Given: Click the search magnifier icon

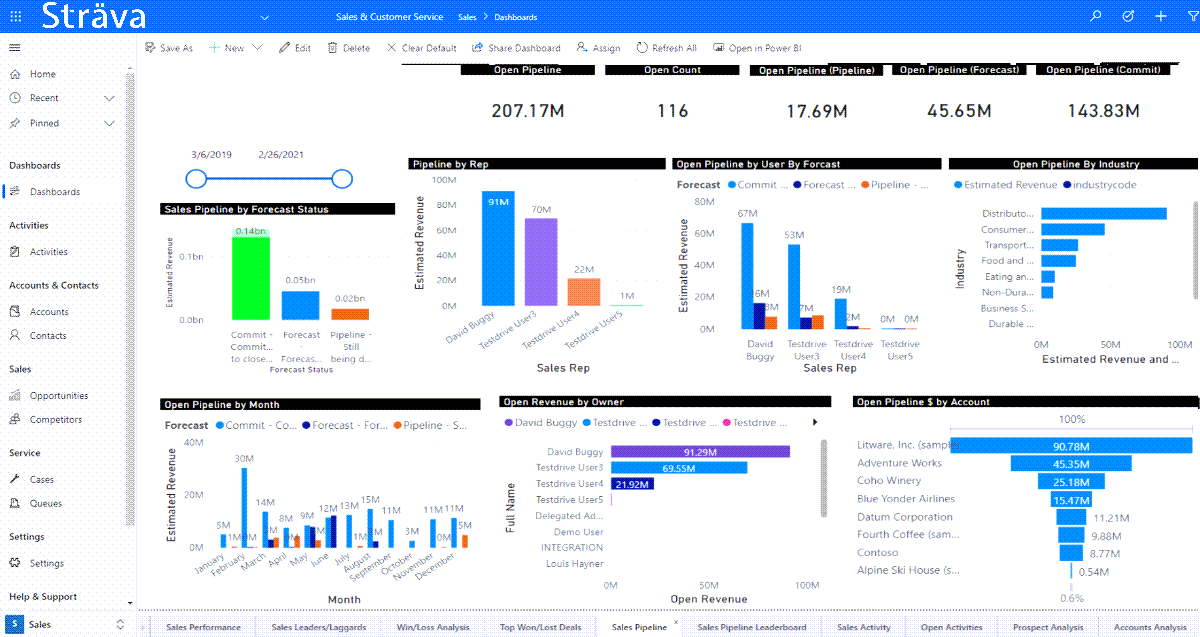Looking at the screenshot, I should coord(1096,17).
